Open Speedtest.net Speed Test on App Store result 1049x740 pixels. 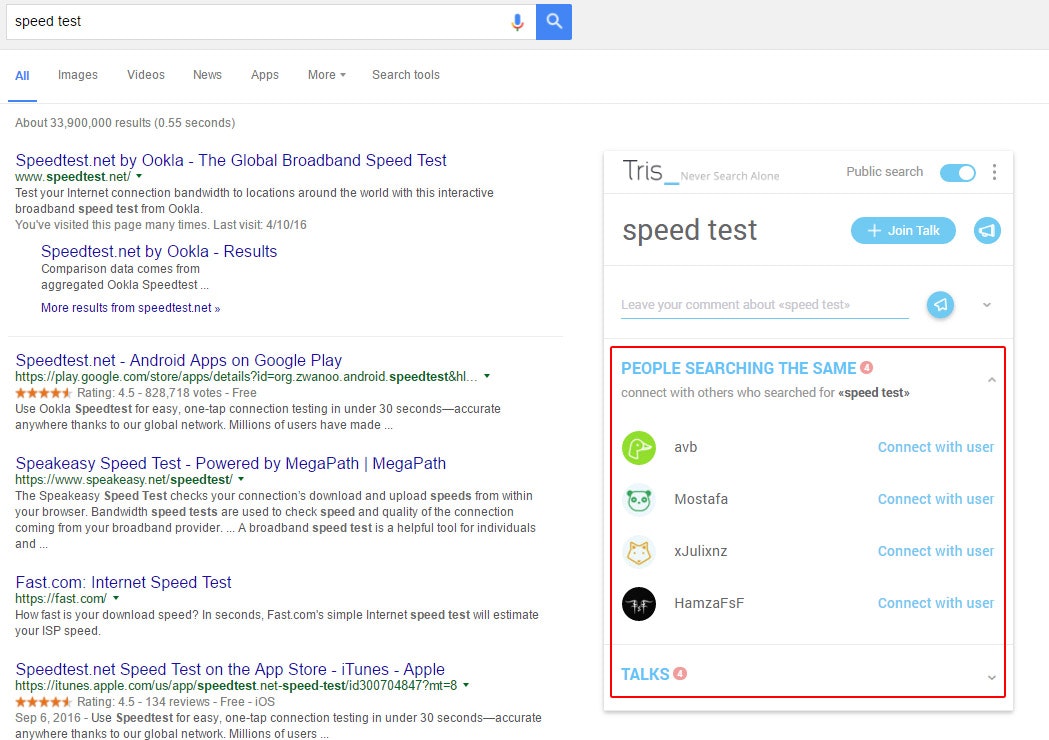[230, 670]
